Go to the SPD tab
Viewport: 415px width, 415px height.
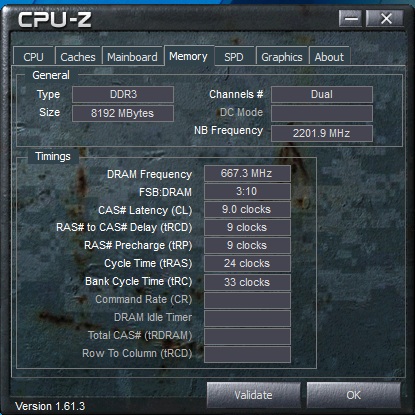pos(234,56)
